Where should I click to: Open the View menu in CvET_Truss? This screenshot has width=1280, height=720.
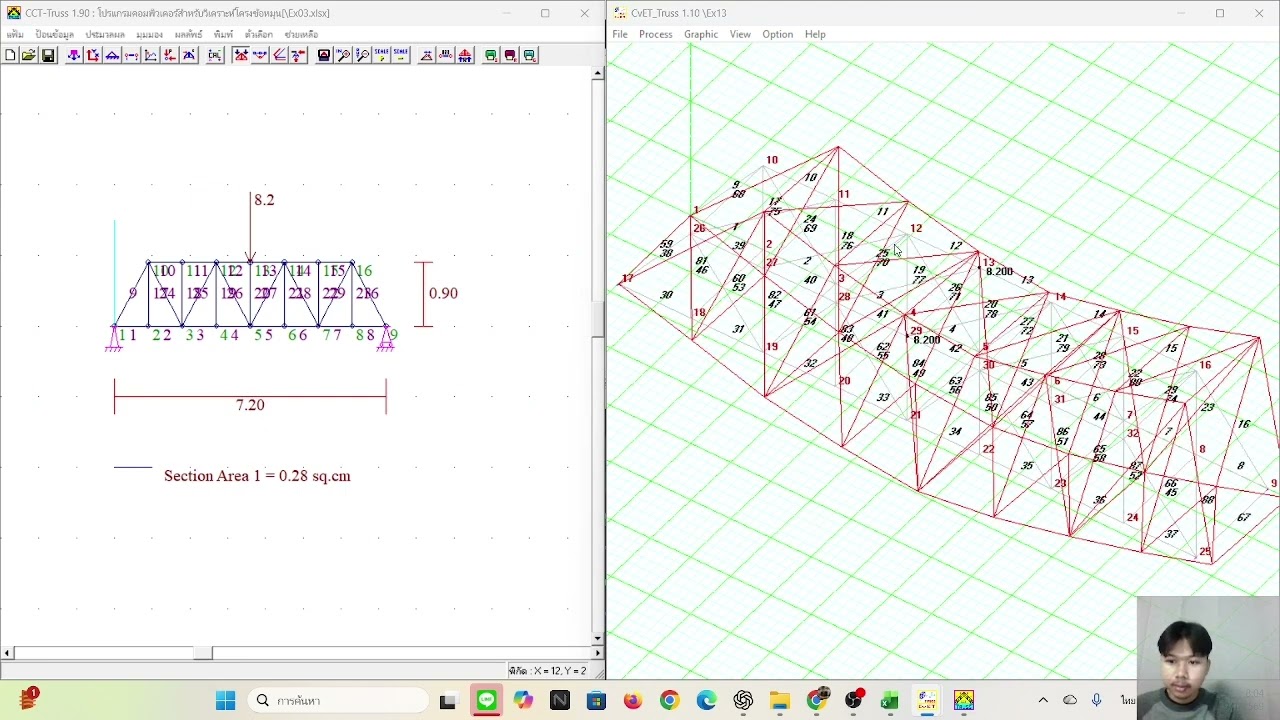tap(740, 34)
